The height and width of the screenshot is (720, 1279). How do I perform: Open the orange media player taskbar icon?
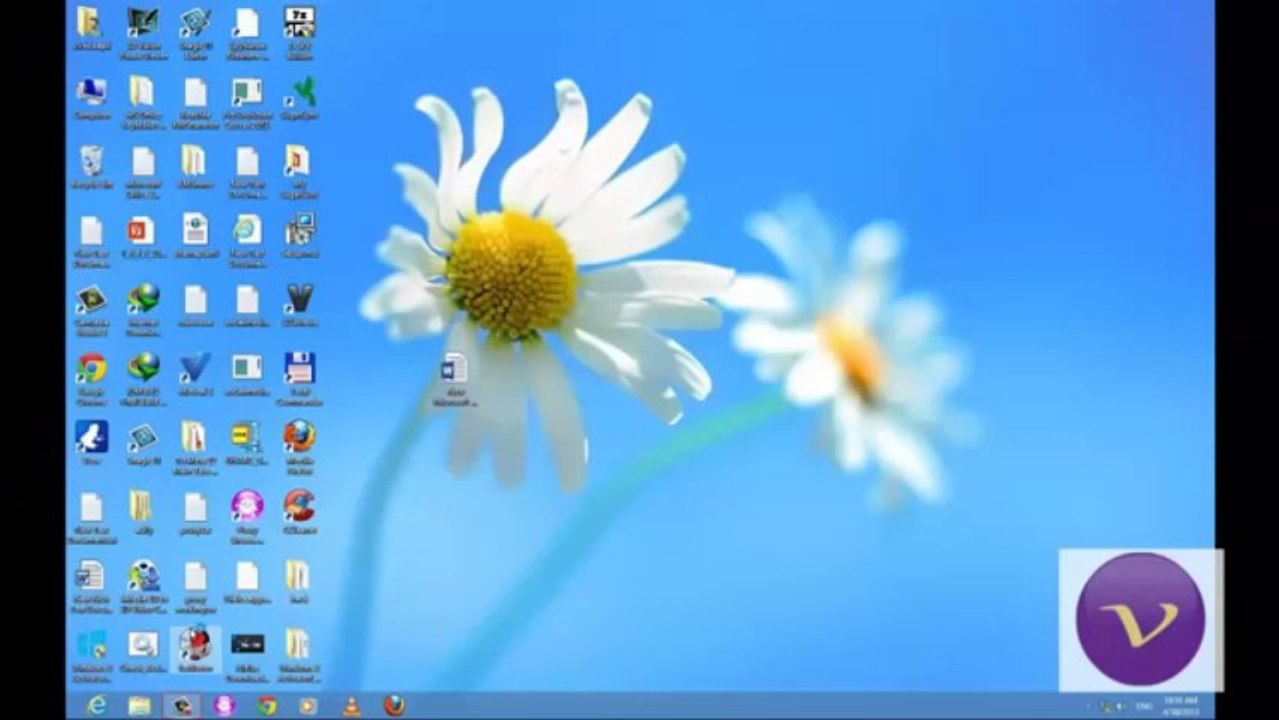pyautogui.click(x=308, y=706)
